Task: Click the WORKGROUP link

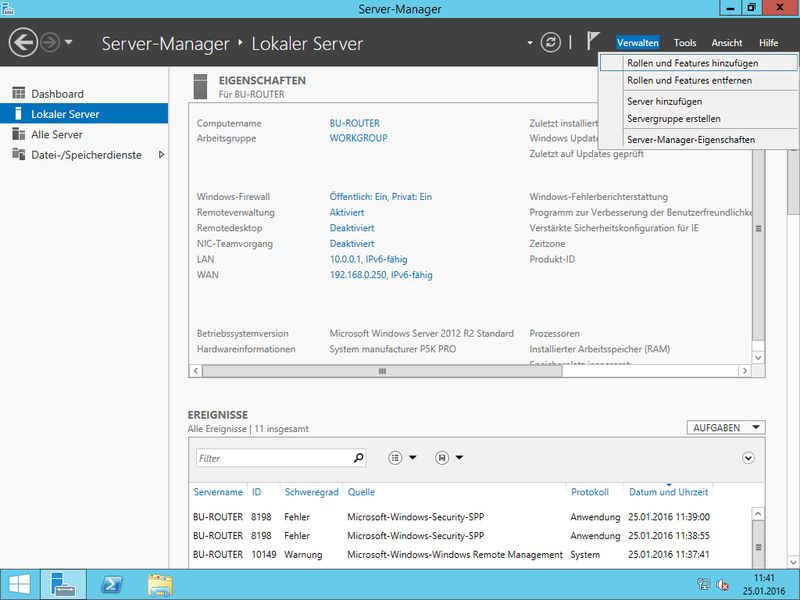Action: pyautogui.click(x=358, y=138)
